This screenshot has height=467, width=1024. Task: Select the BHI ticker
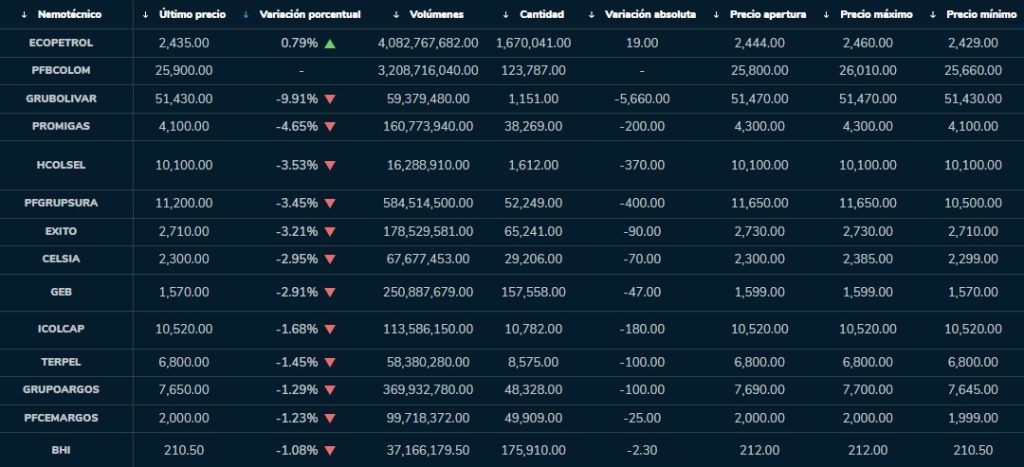pyautogui.click(x=61, y=451)
